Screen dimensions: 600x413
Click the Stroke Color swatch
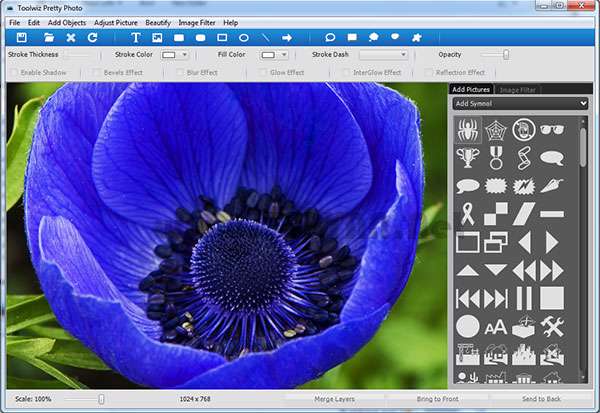pyautogui.click(x=169, y=55)
